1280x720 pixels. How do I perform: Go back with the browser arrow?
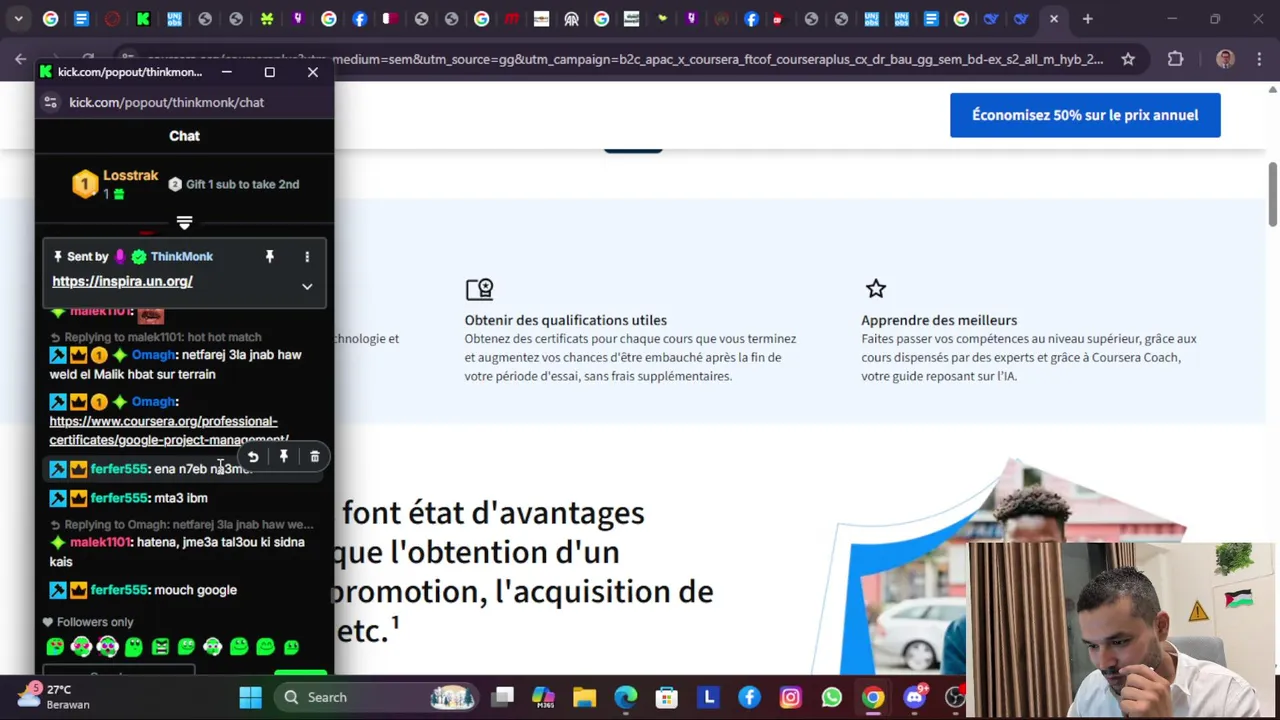[x=20, y=59]
